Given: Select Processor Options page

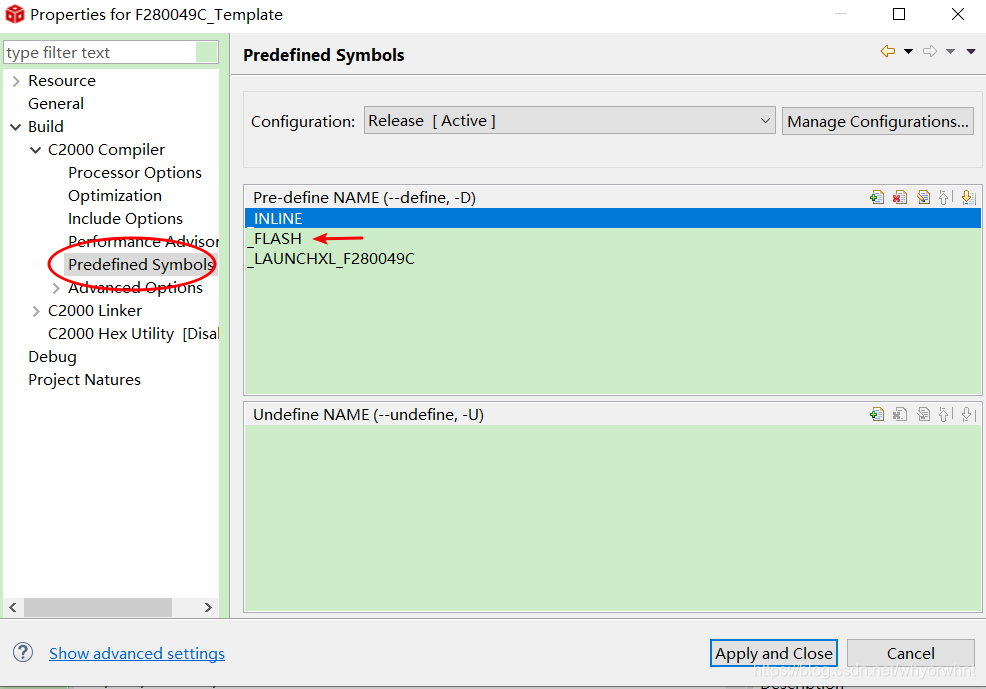Looking at the screenshot, I should coord(135,173).
